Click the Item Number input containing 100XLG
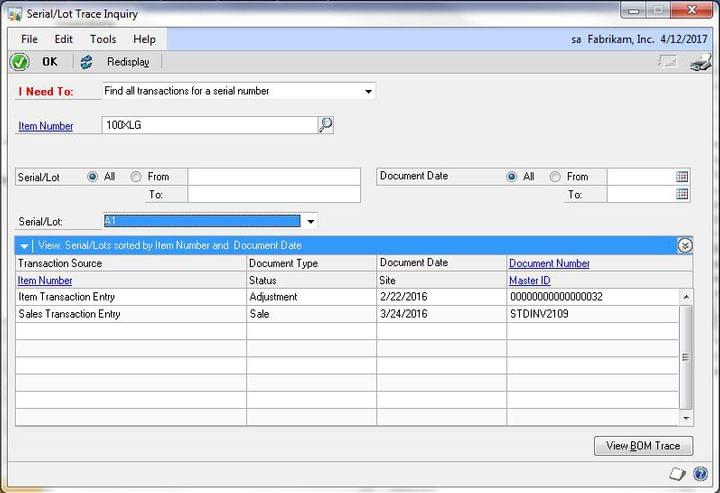The height and width of the screenshot is (493, 720). (209, 125)
